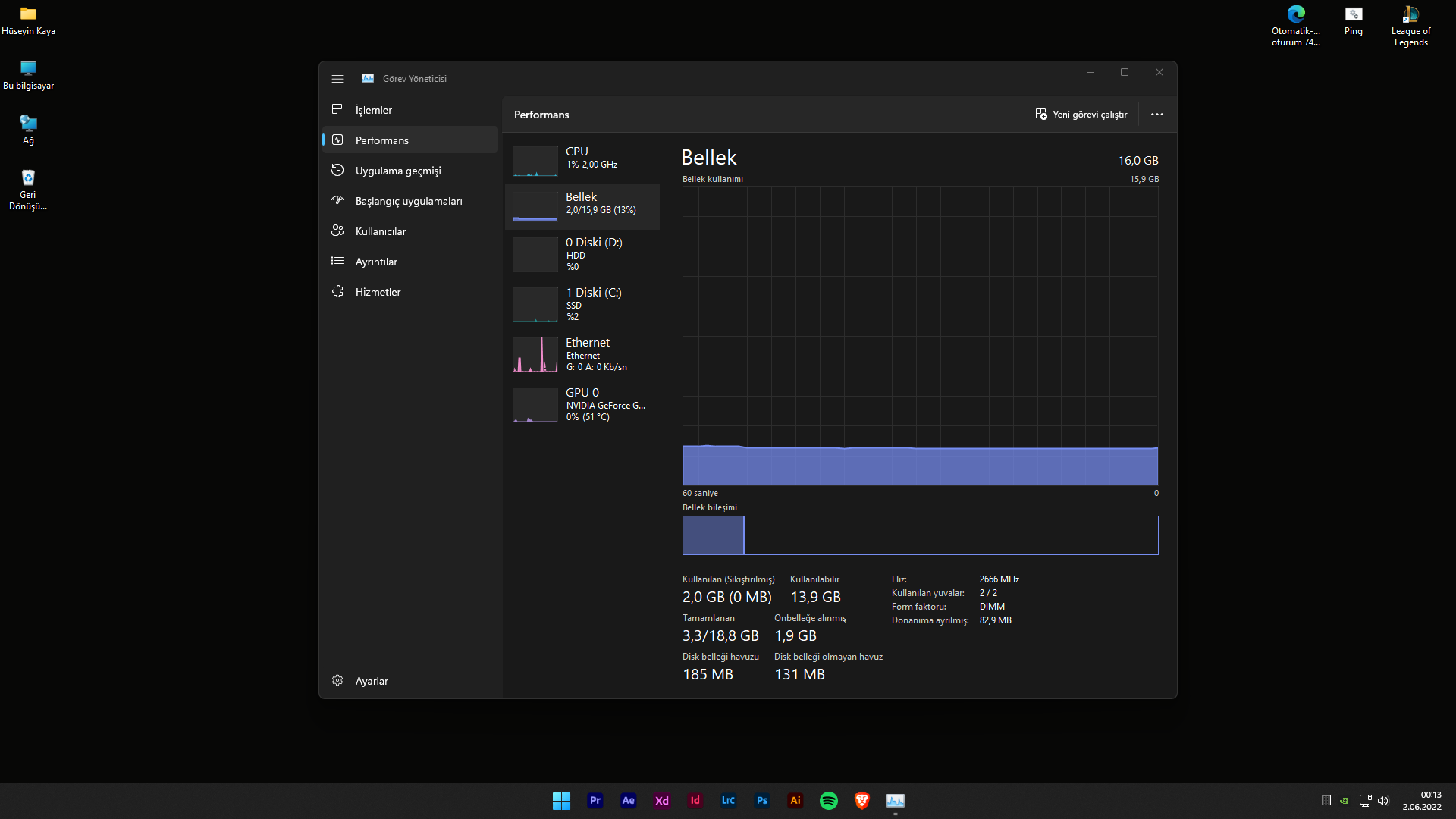This screenshot has width=1456, height=819.
Task: Click the Bellek bileşimi memory composition bar
Action: click(x=919, y=535)
